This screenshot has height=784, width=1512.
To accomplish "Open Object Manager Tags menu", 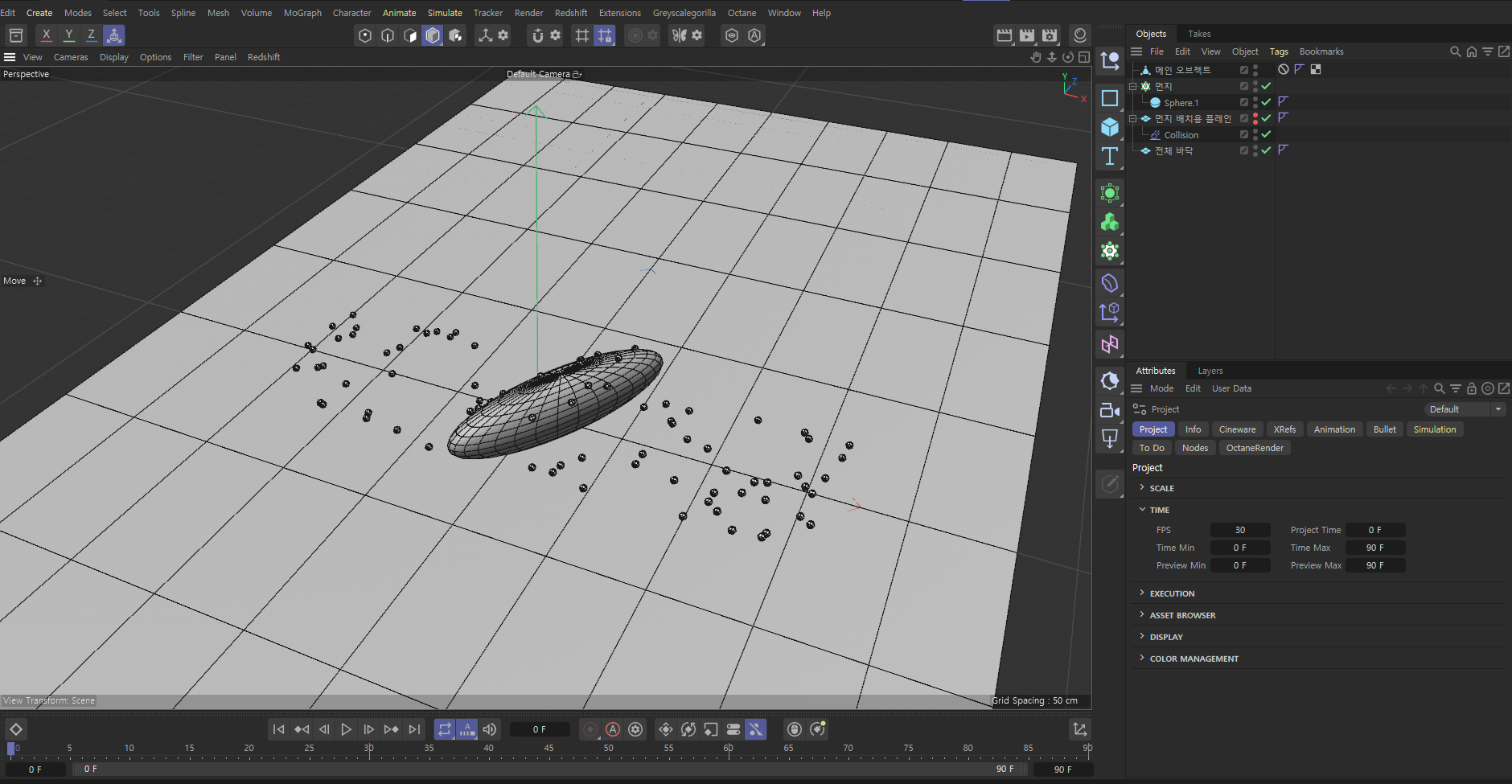I will coord(1279,51).
